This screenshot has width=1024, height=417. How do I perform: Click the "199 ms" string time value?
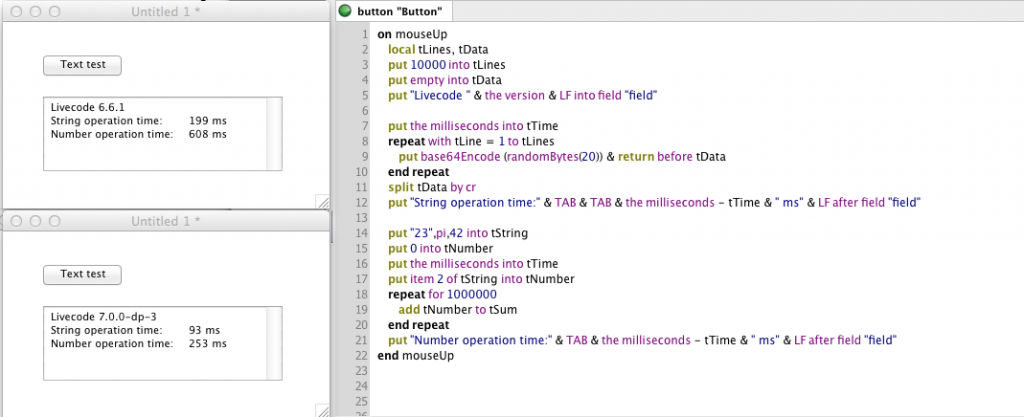coord(208,121)
